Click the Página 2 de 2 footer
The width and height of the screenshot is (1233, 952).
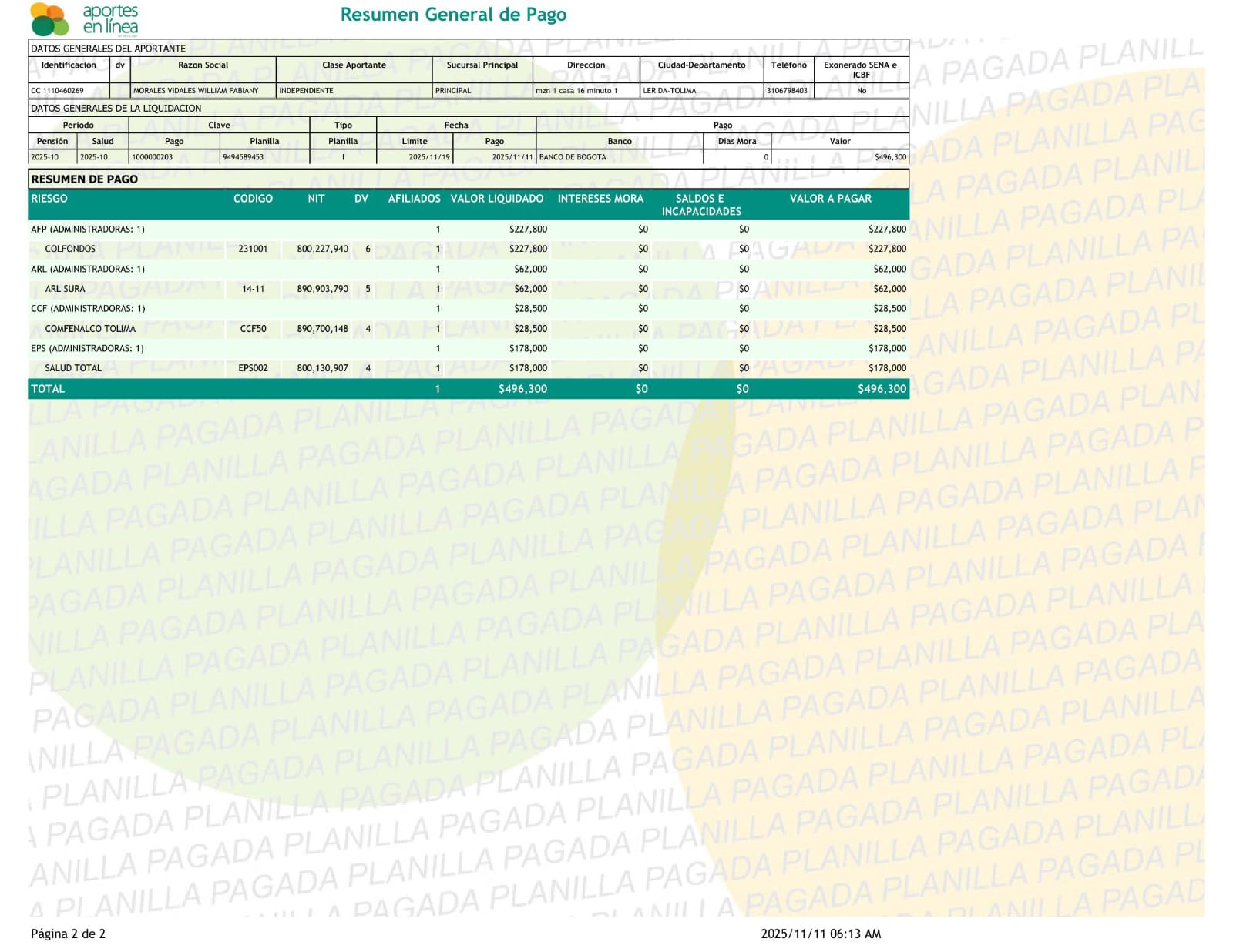point(68,934)
